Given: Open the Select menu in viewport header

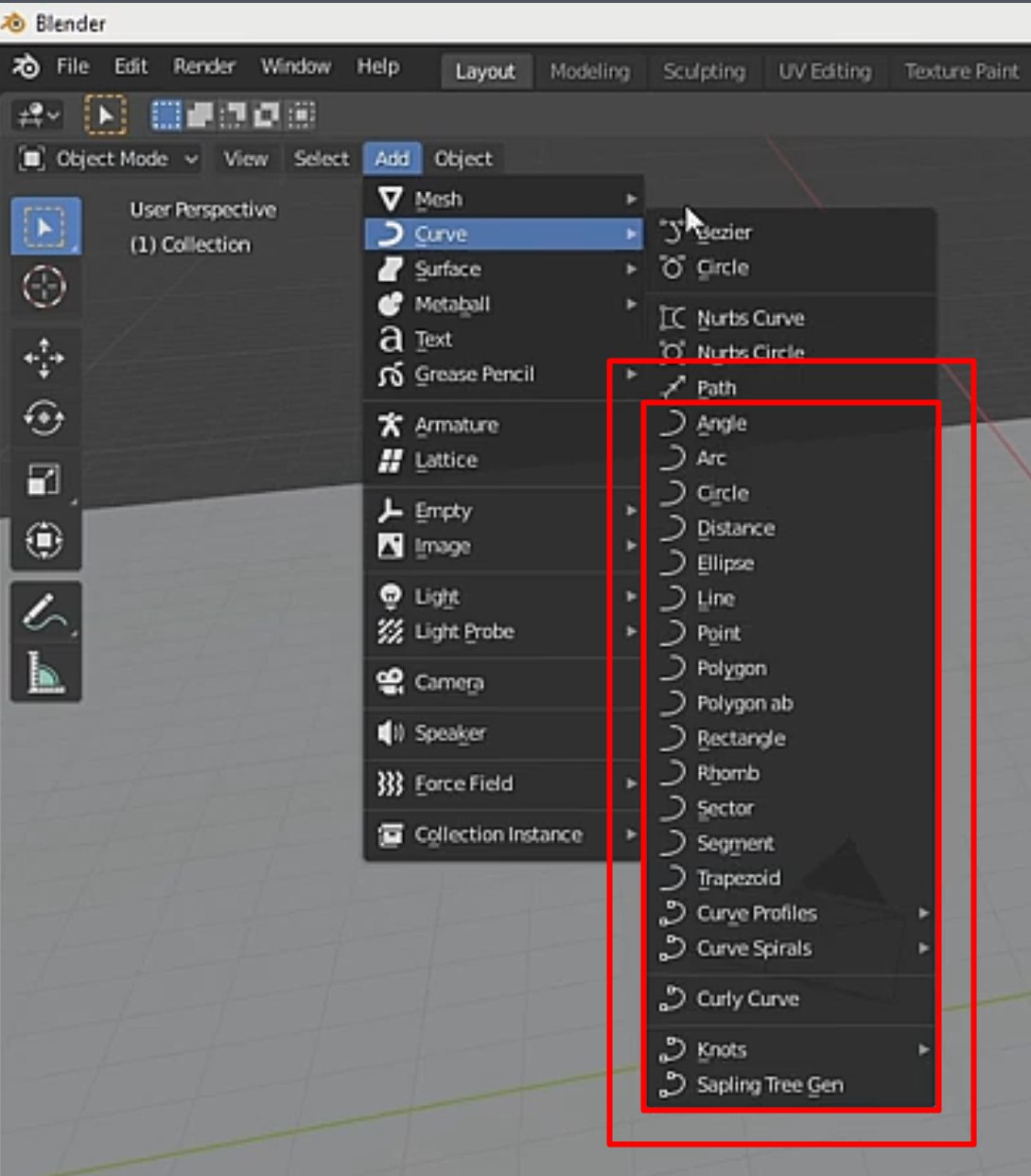Looking at the screenshot, I should click(x=322, y=158).
